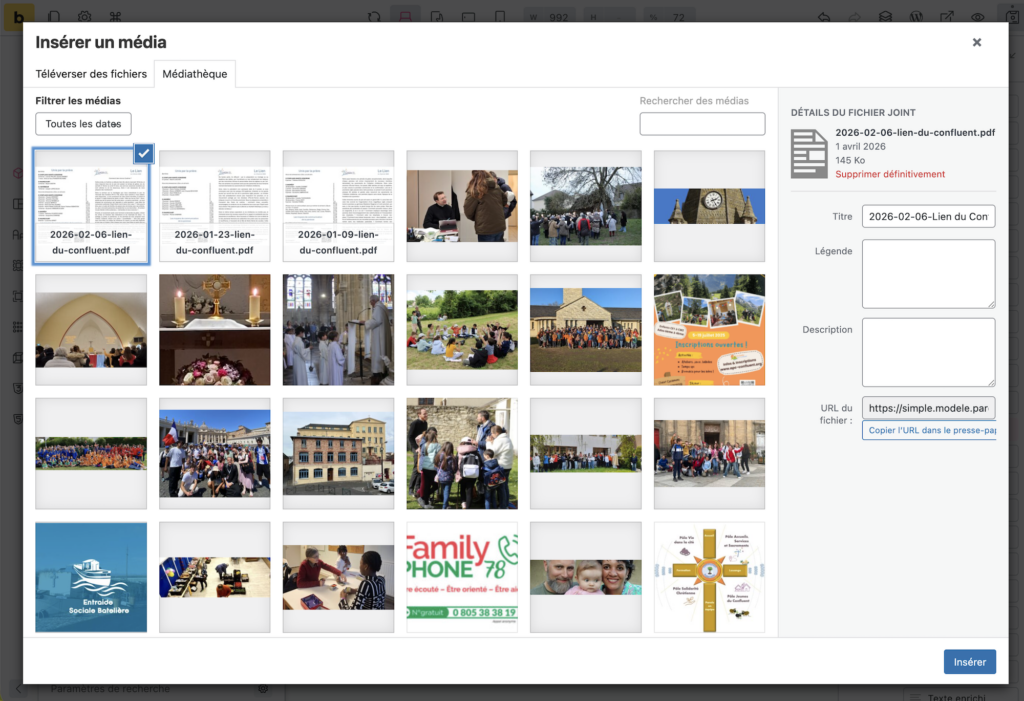Switch to Téléverser des fichiers tab
This screenshot has height=701, width=1024.
pyautogui.click(x=91, y=74)
